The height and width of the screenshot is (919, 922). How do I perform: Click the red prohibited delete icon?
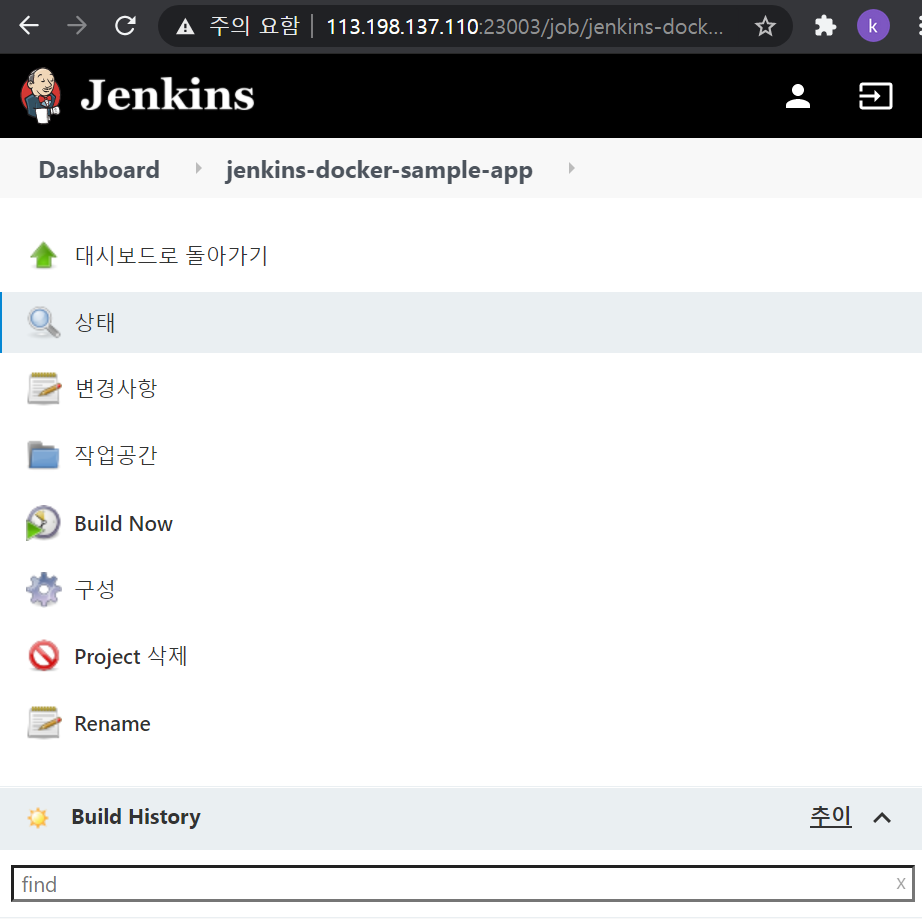coord(44,656)
